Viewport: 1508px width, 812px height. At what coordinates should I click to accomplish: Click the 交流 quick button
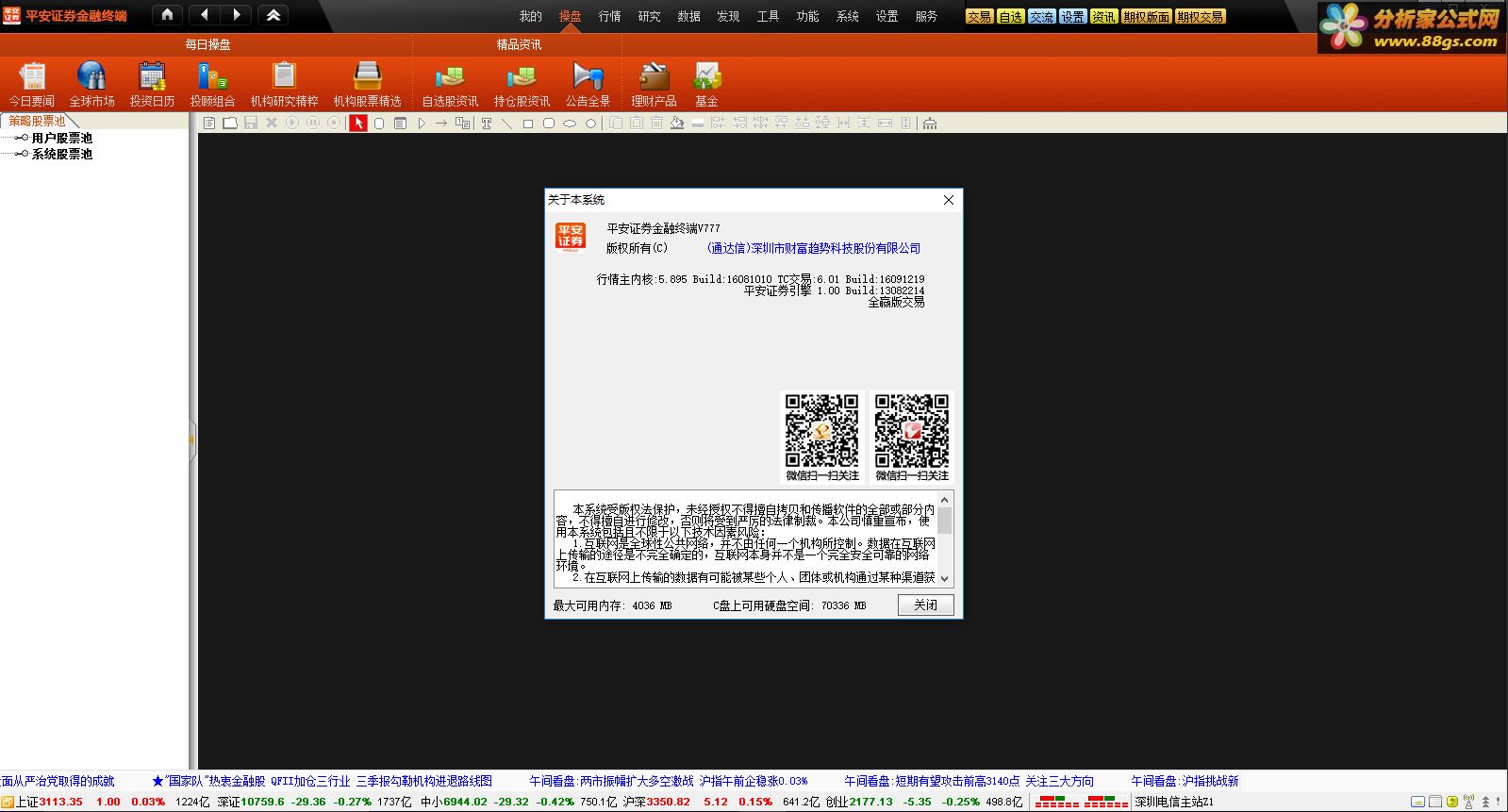point(1041,17)
